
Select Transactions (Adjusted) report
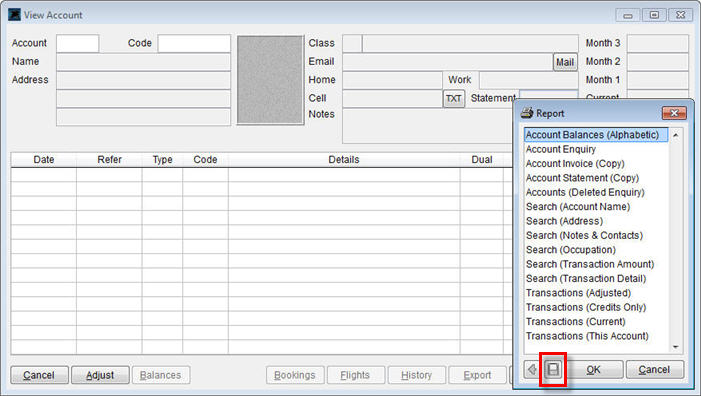(x=596, y=293)
